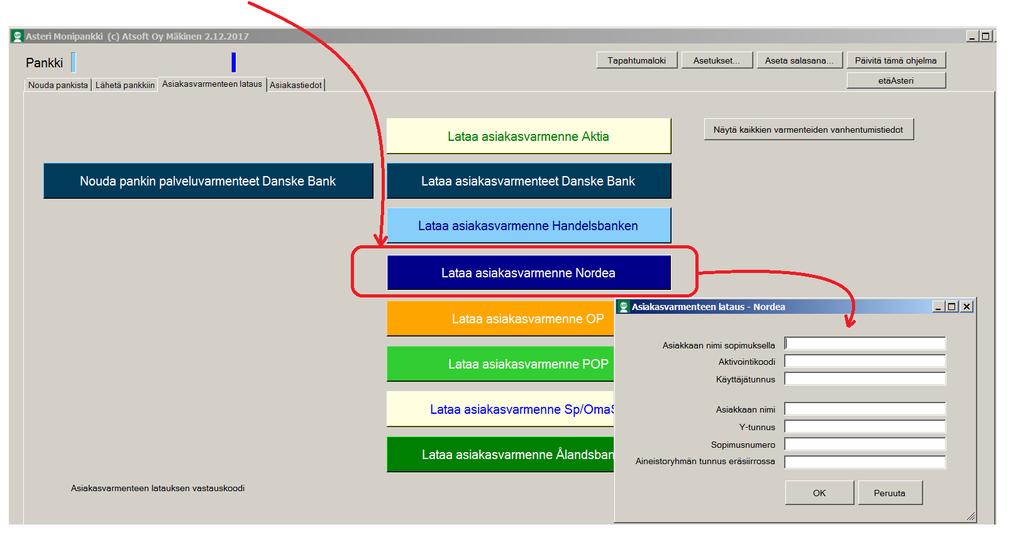The image size is (1023, 549).
Task: Click Nouda pankin palveluvarmenteet Danske Bank
Action: point(208,181)
